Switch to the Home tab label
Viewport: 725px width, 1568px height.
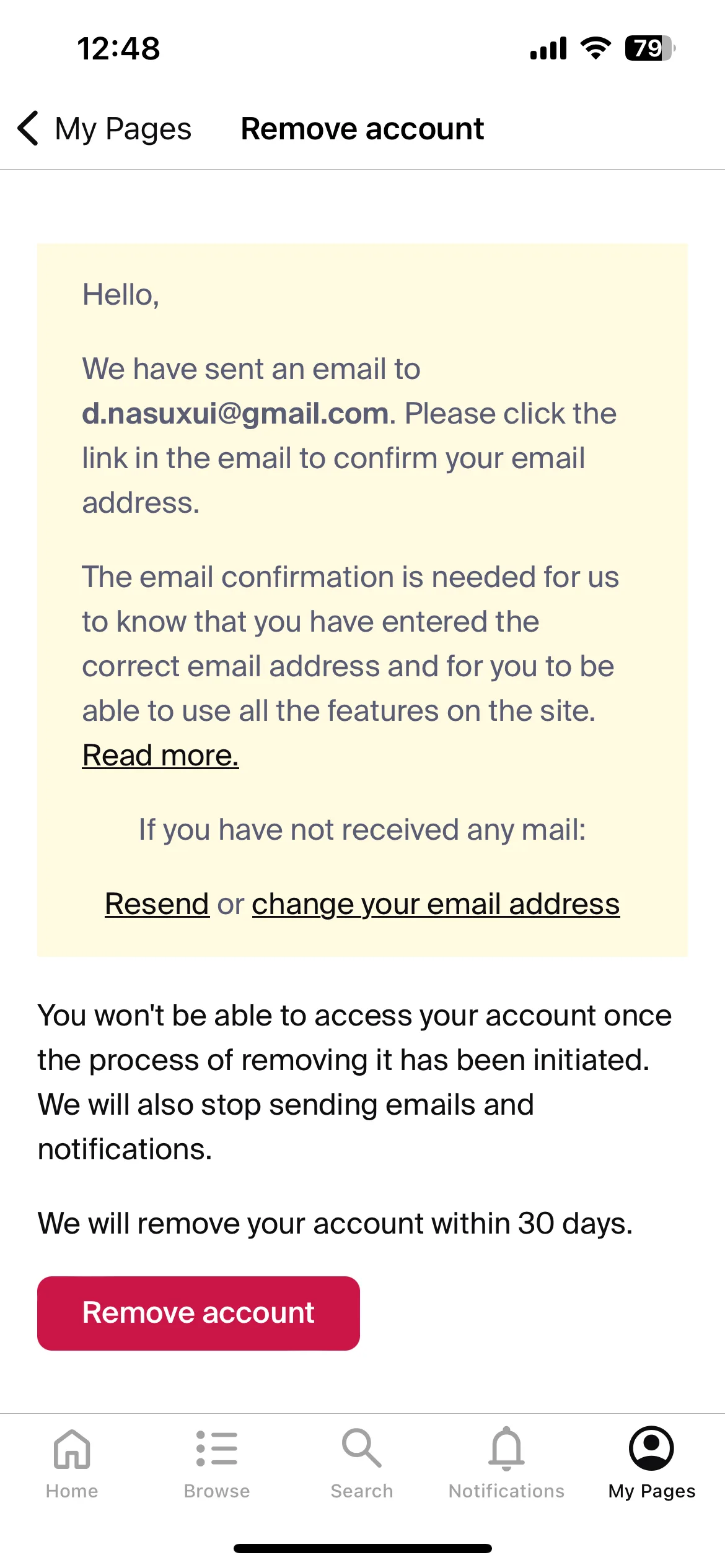pos(72,1491)
